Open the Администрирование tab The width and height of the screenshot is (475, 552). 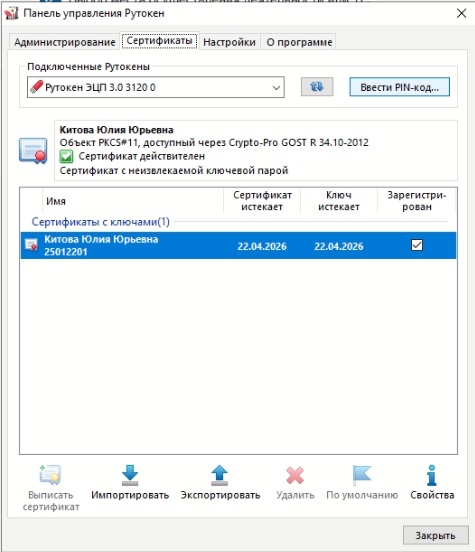[64, 42]
